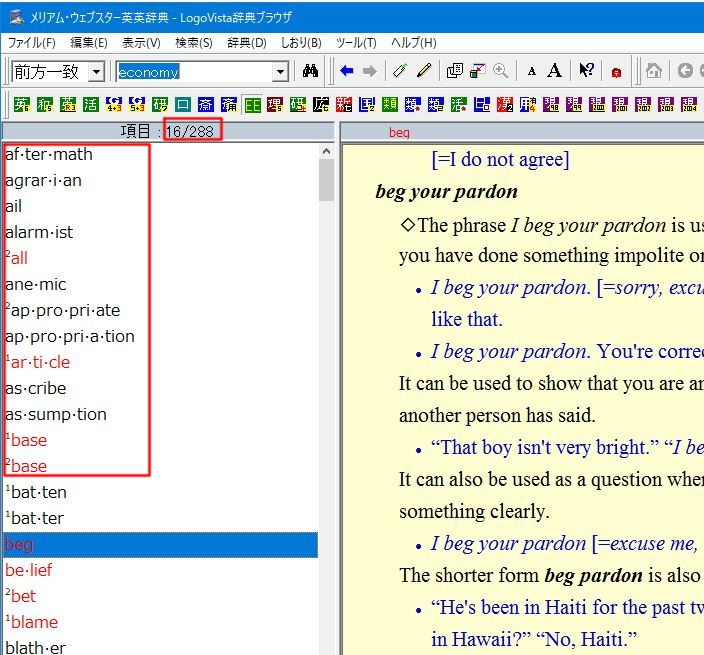Click the 'beg' header of definition pane
This screenshot has height=655, width=704.
pyautogui.click(x=399, y=133)
